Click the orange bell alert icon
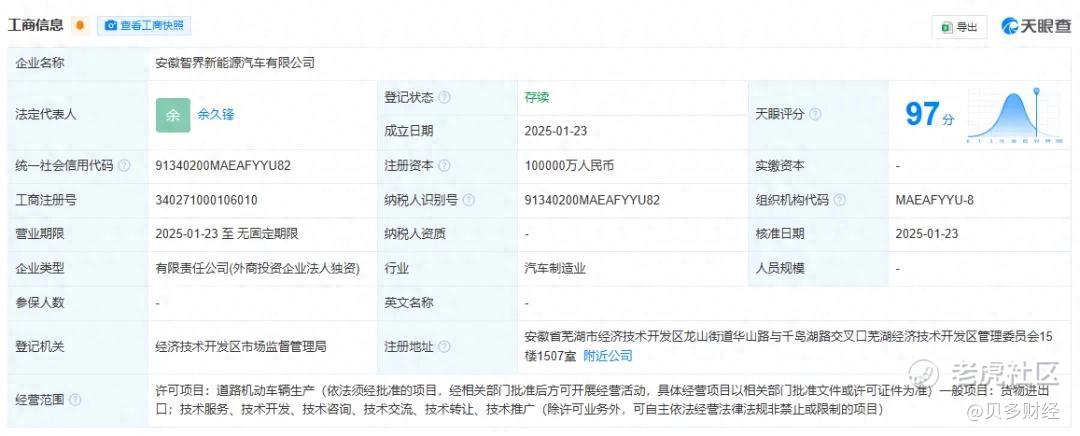 (81, 25)
